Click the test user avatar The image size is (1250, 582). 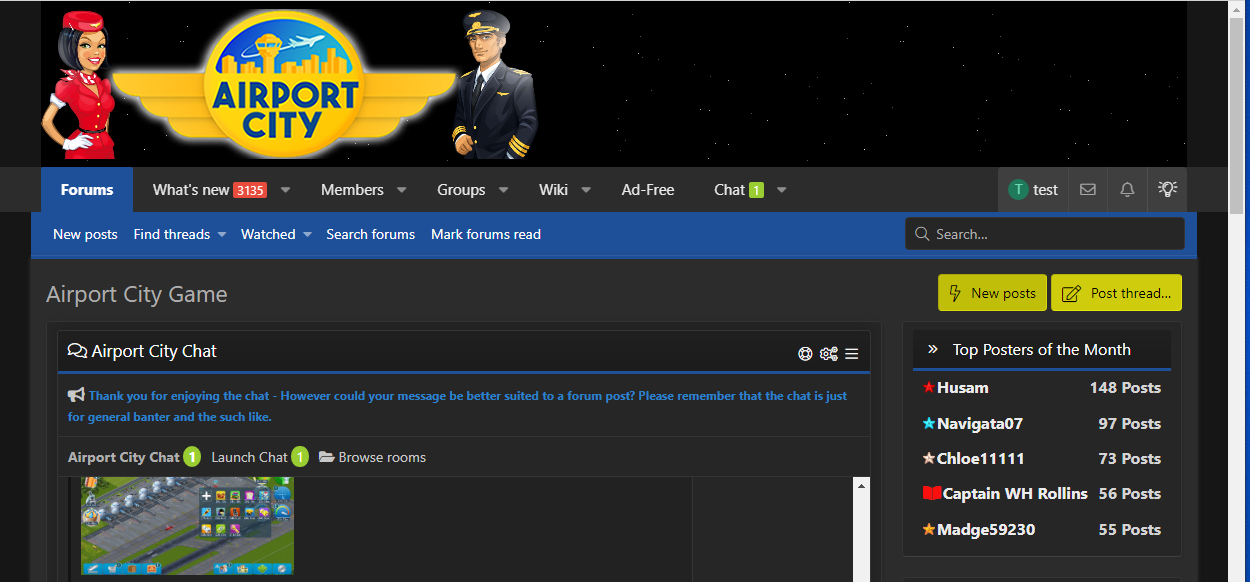coord(1018,190)
